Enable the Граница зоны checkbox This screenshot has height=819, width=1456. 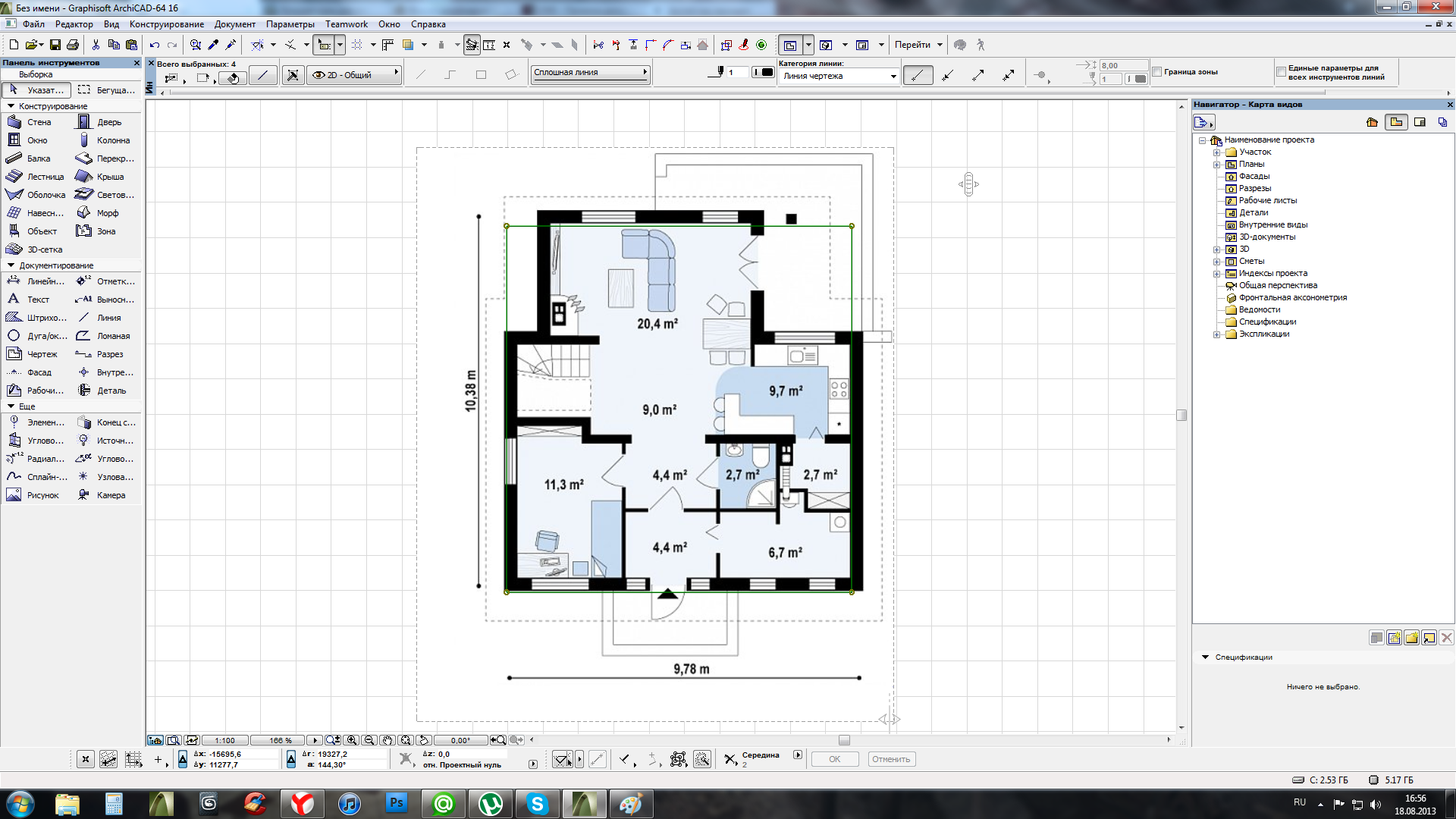point(1157,72)
